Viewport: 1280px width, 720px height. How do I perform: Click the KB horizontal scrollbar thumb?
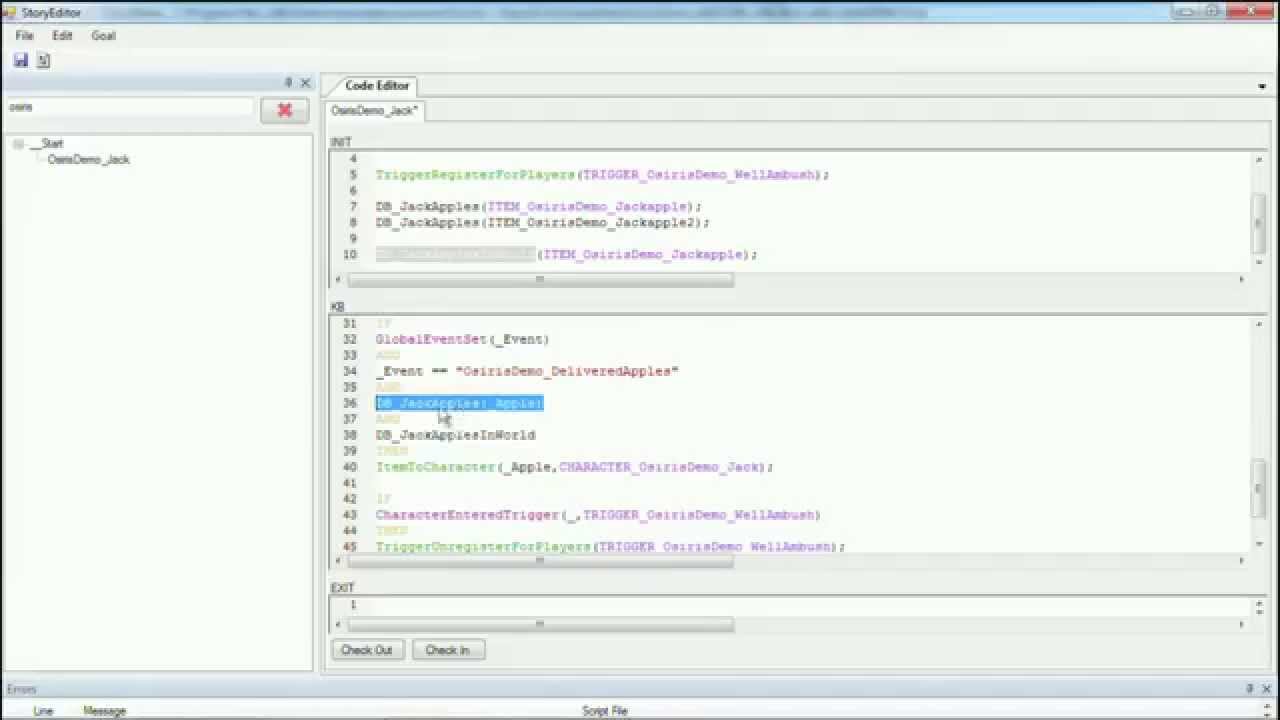pos(540,561)
